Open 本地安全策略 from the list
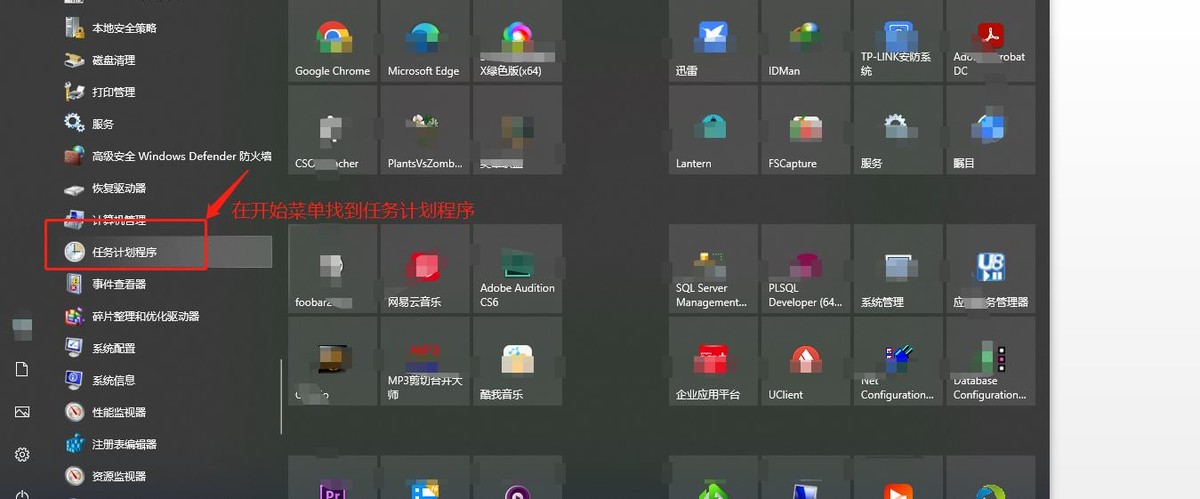The image size is (1200, 499). pyautogui.click(x=160, y=28)
